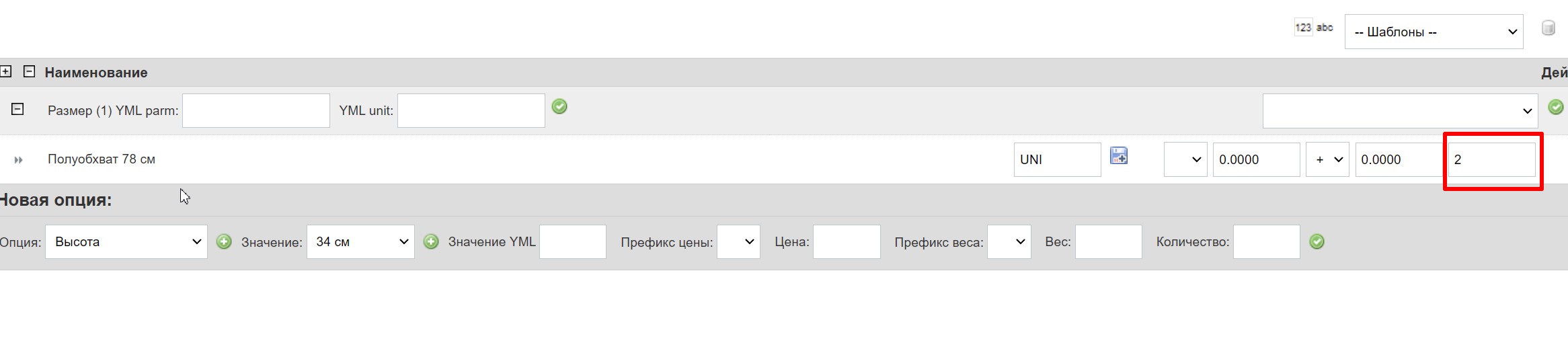1568x347 pixels.
Task: Click the YML parm input field
Action: pos(256,110)
